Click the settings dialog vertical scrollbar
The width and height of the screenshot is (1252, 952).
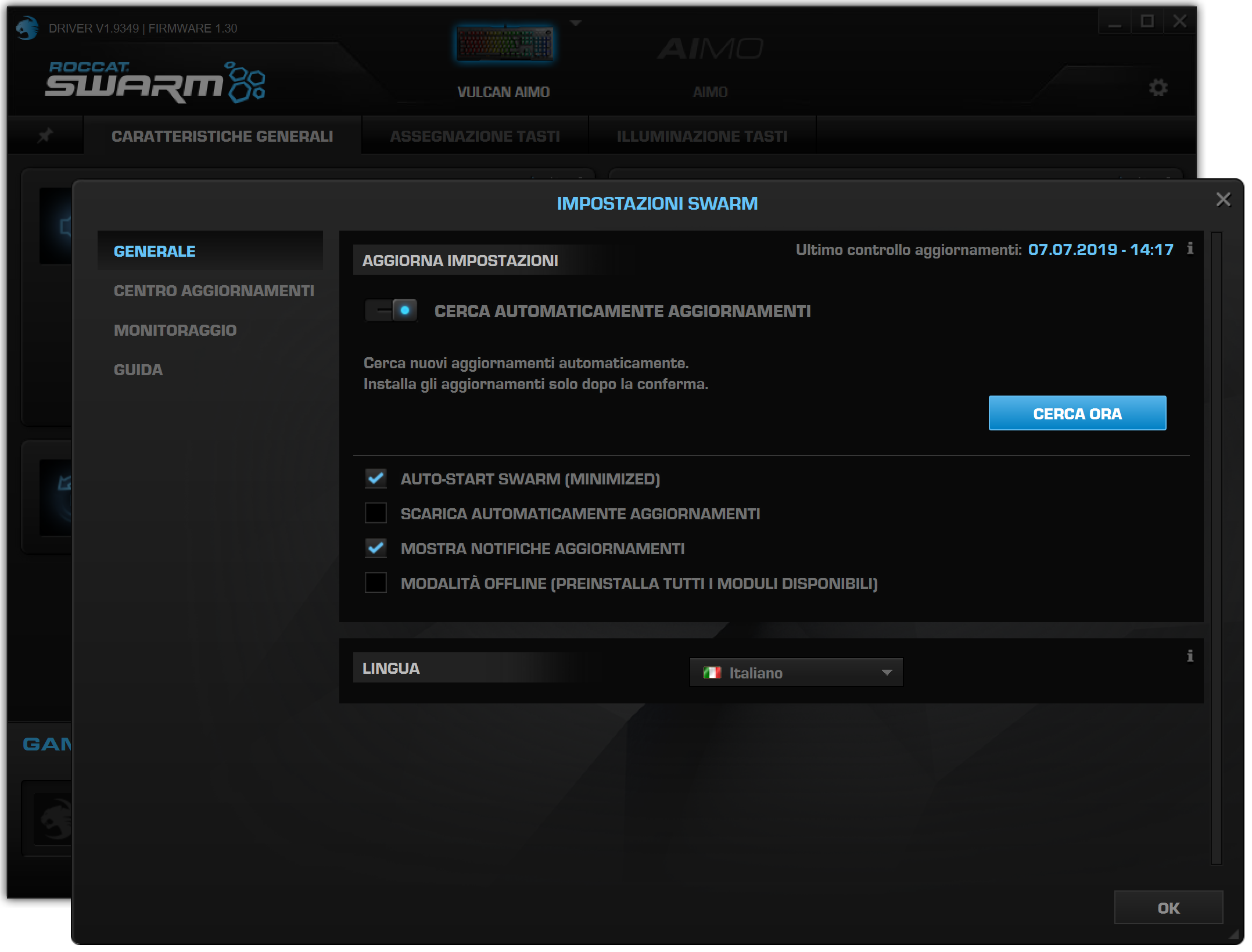coord(1216,548)
